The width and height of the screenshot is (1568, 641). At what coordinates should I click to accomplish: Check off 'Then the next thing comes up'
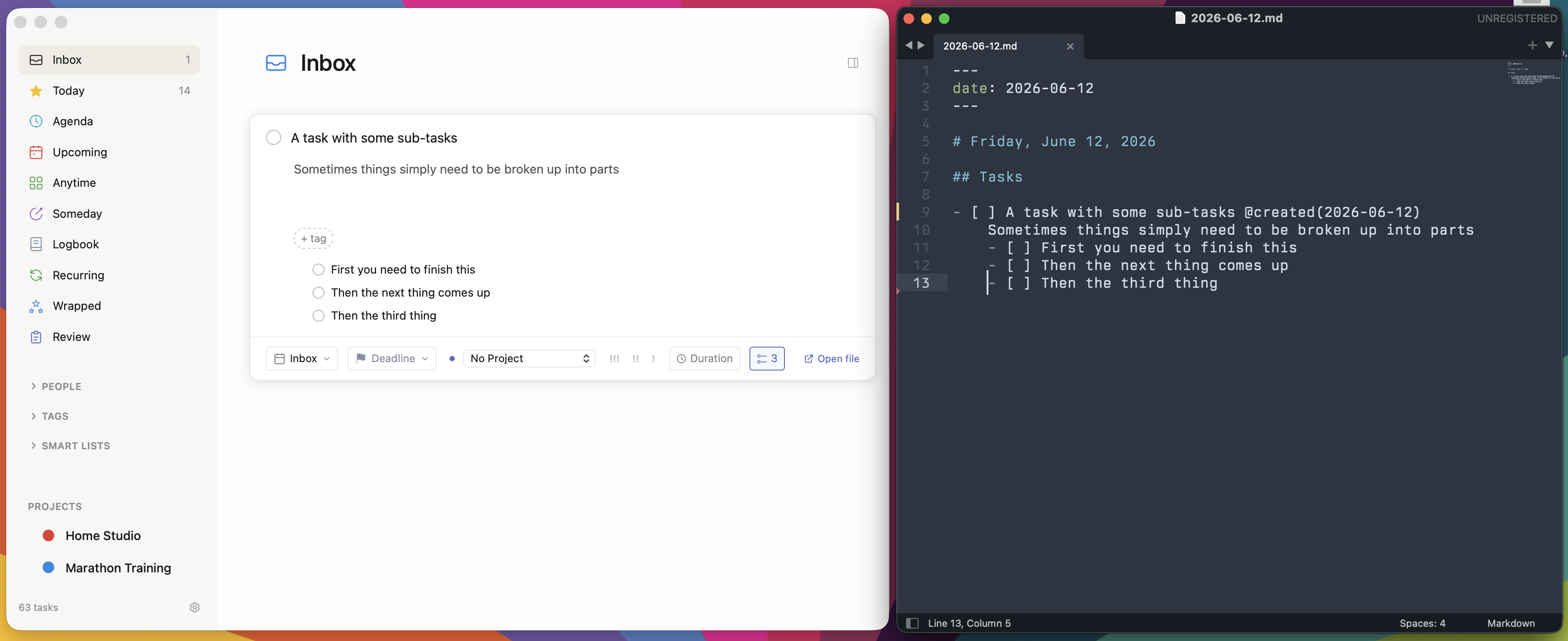tap(318, 293)
